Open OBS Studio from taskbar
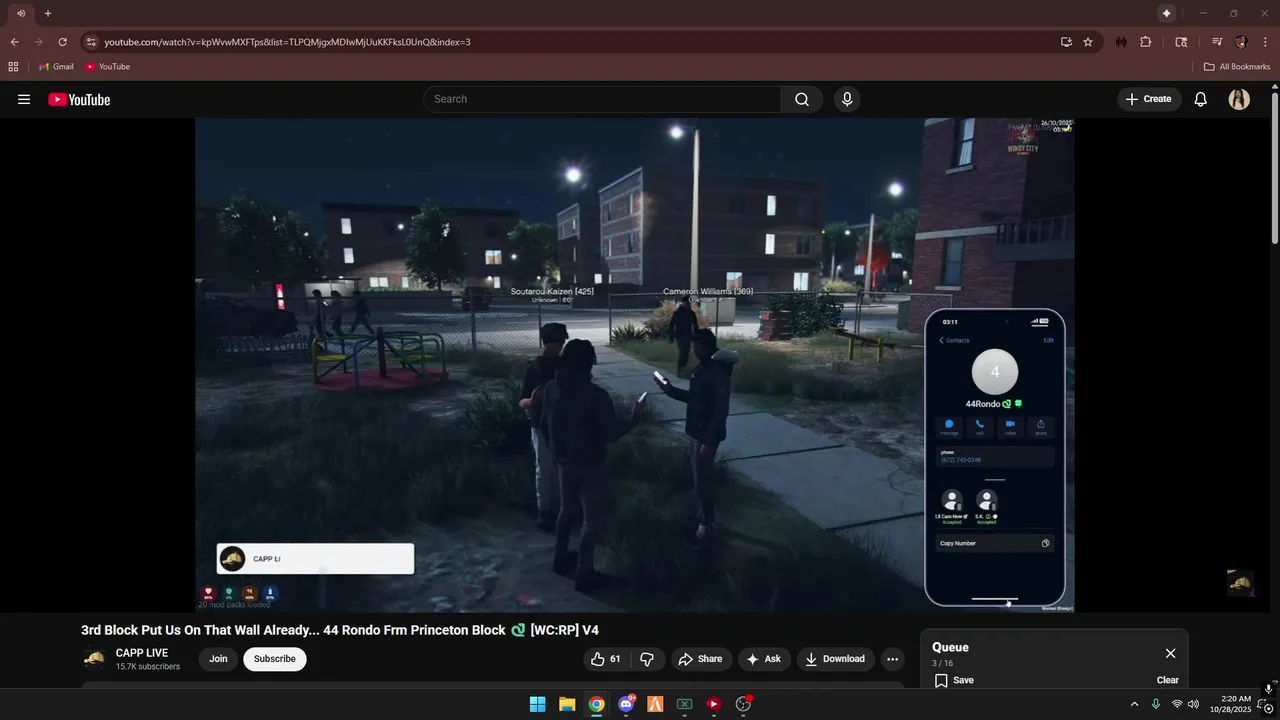The height and width of the screenshot is (720, 1280). click(x=743, y=704)
